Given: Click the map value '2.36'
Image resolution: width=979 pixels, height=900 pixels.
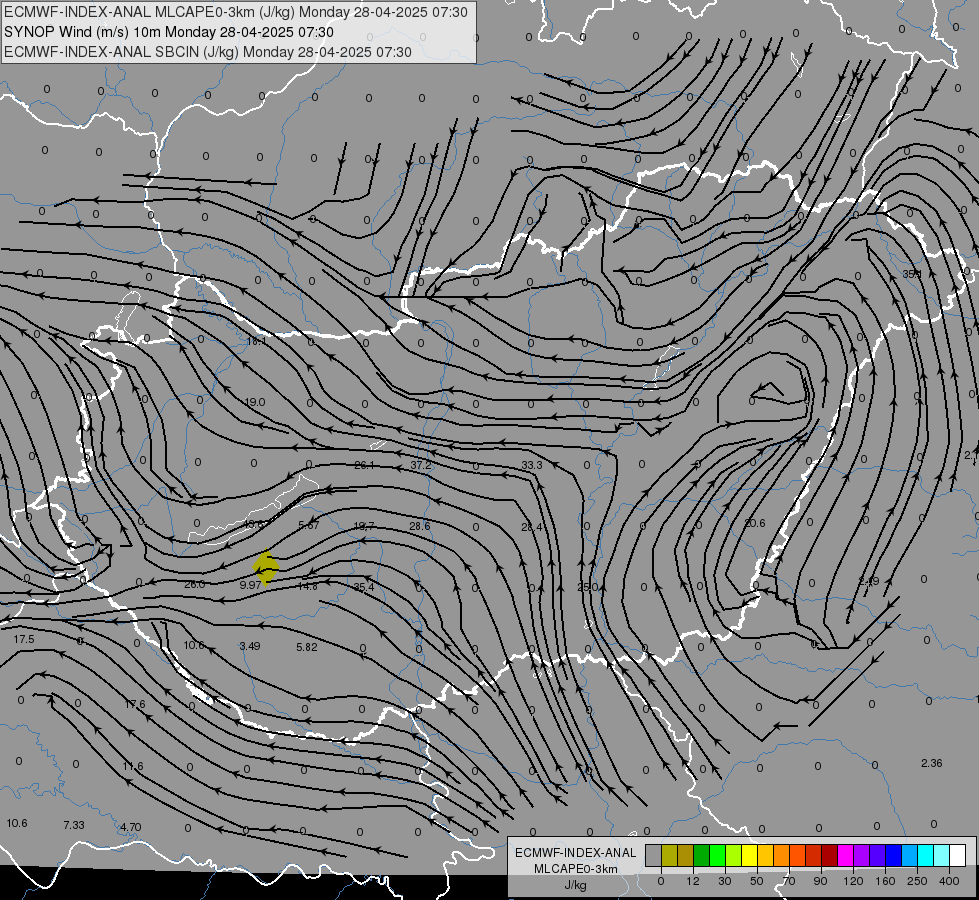Looking at the screenshot, I should [x=932, y=763].
